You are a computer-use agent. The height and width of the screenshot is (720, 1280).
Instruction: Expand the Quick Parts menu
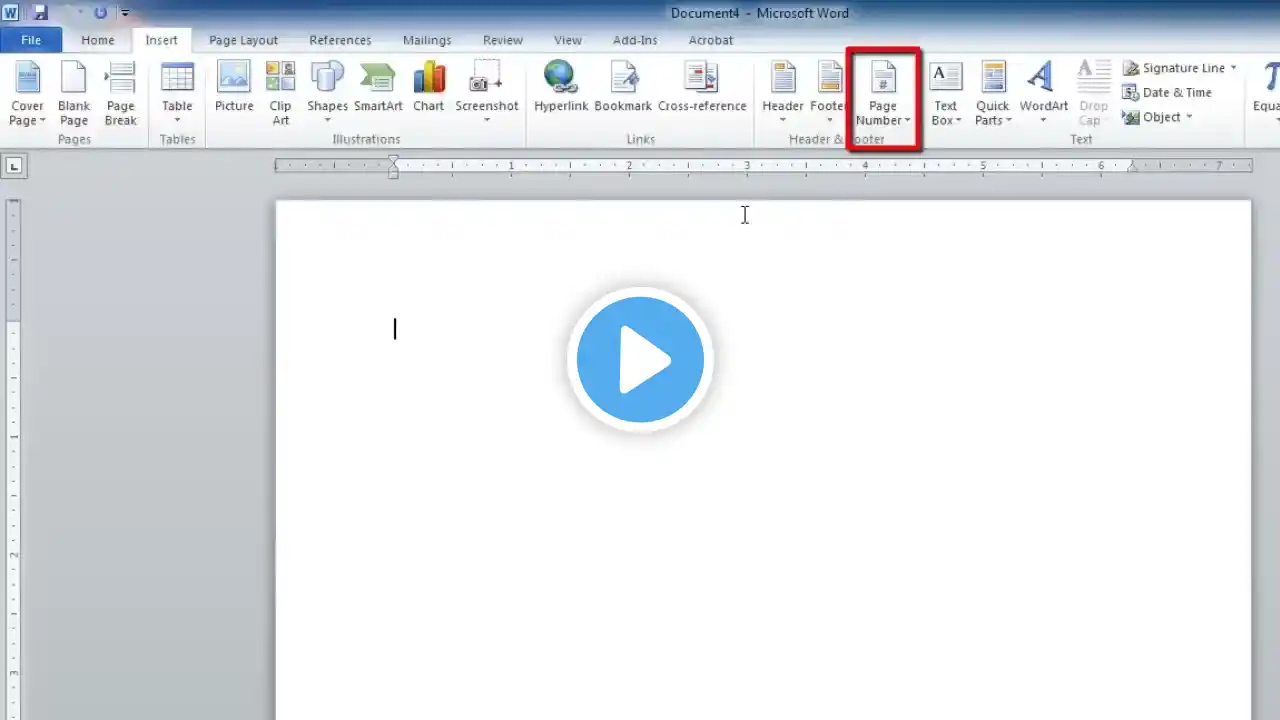coord(993,93)
